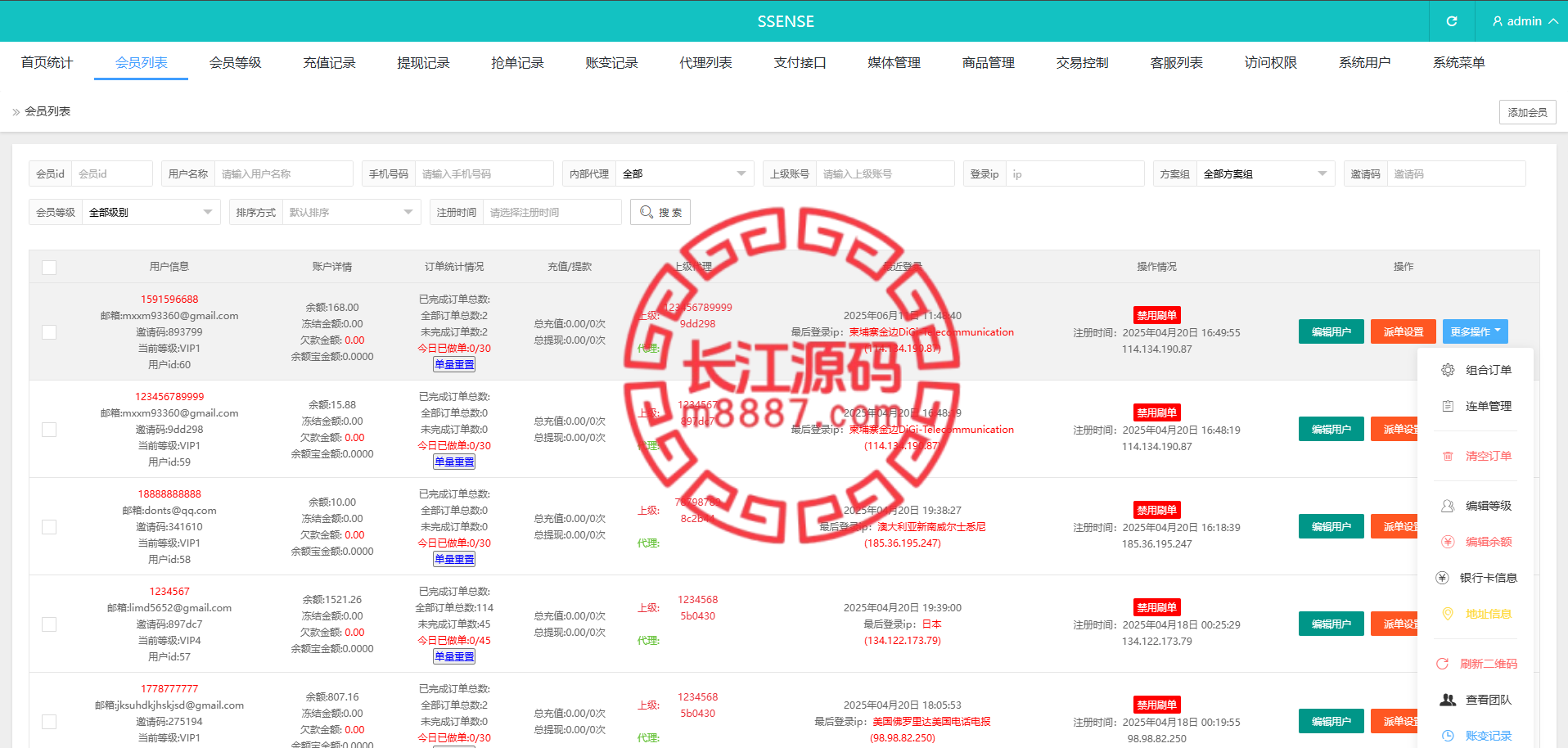Open the 商品管理 tab
Image resolution: width=1568 pixels, height=748 pixels.
click(988, 62)
